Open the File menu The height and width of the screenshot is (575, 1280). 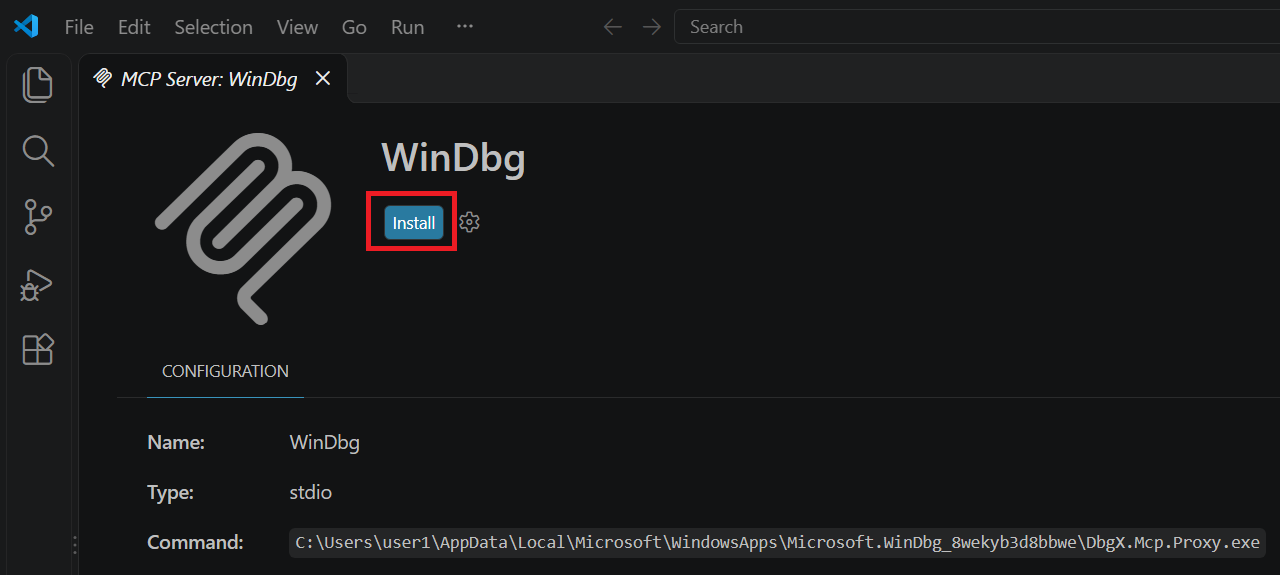(79, 27)
